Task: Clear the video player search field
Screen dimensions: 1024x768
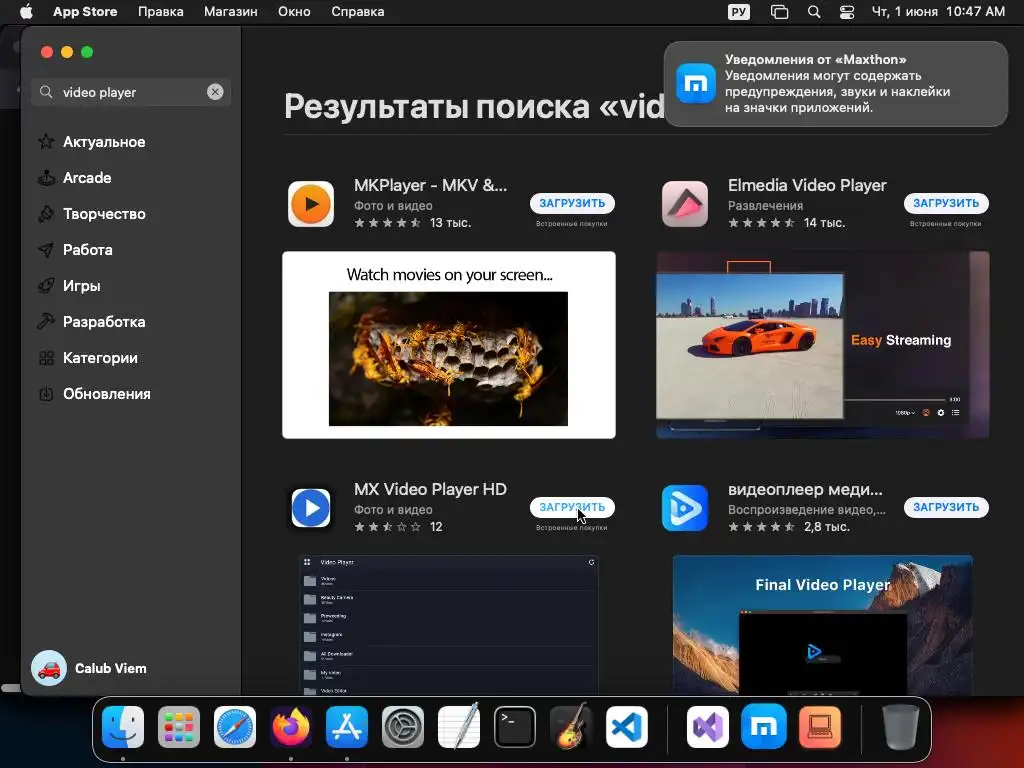Action: click(215, 92)
